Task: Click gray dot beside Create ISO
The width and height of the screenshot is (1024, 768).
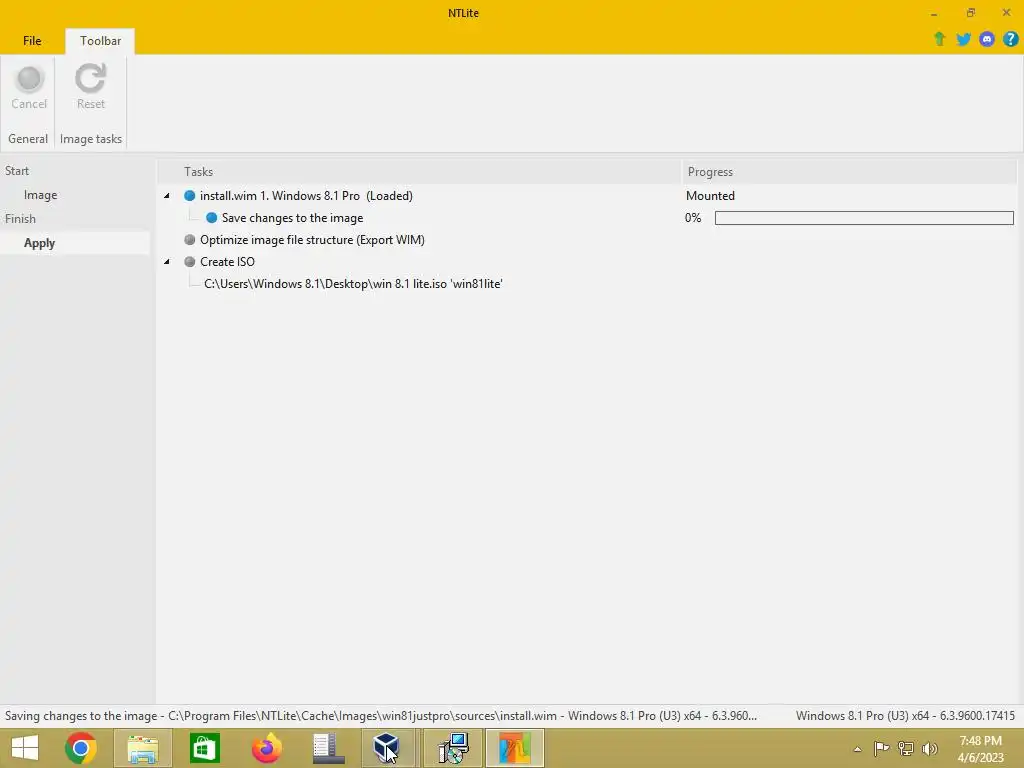Action: coord(189,261)
